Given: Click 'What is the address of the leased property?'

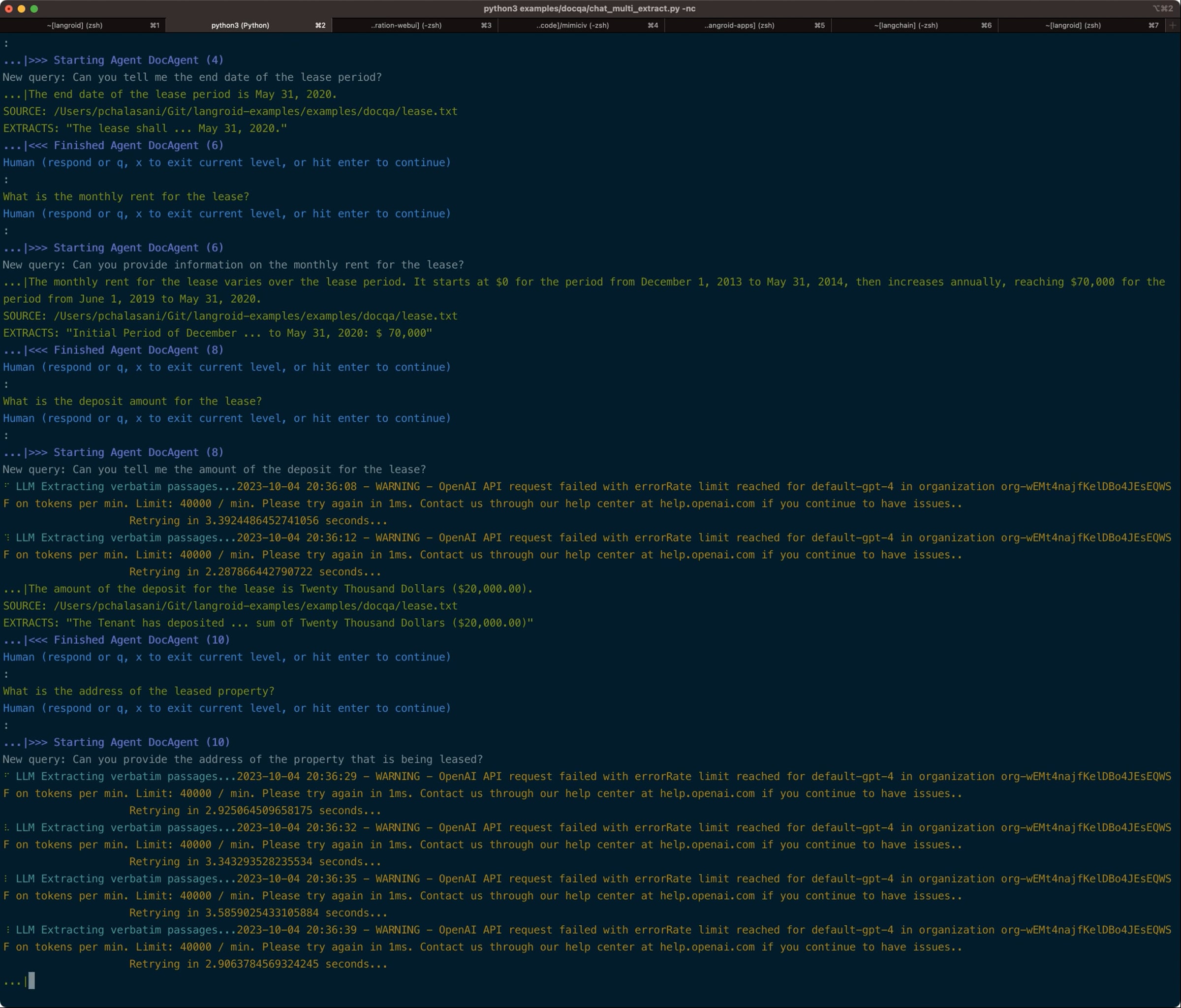Looking at the screenshot, I should (x=138, y=691).
